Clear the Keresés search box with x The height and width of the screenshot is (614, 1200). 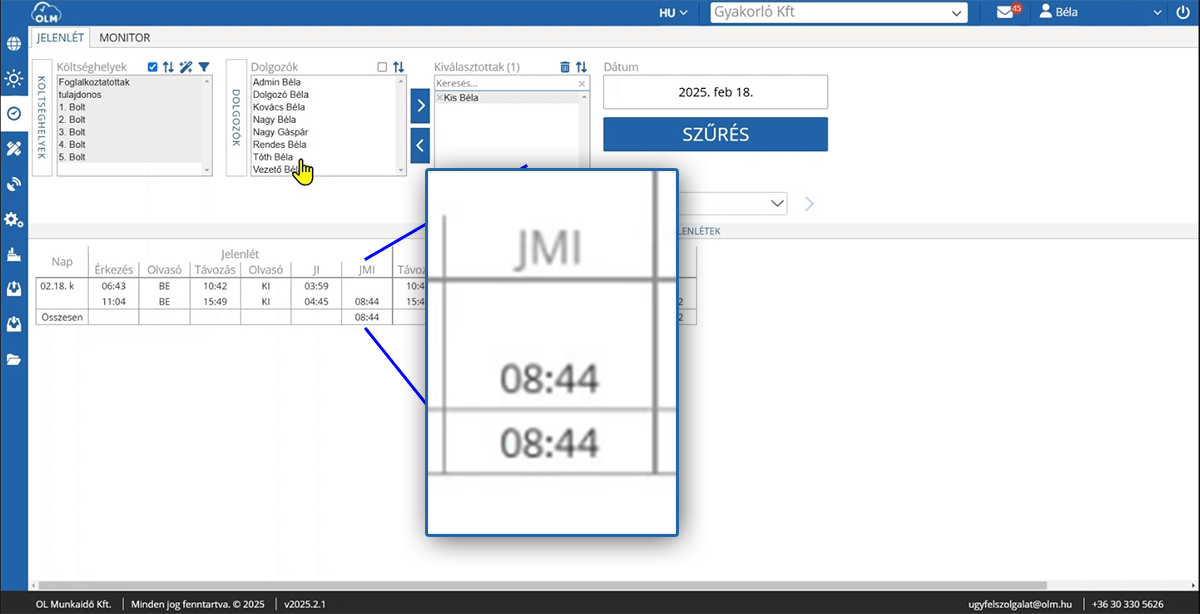(x=582, y=85)
